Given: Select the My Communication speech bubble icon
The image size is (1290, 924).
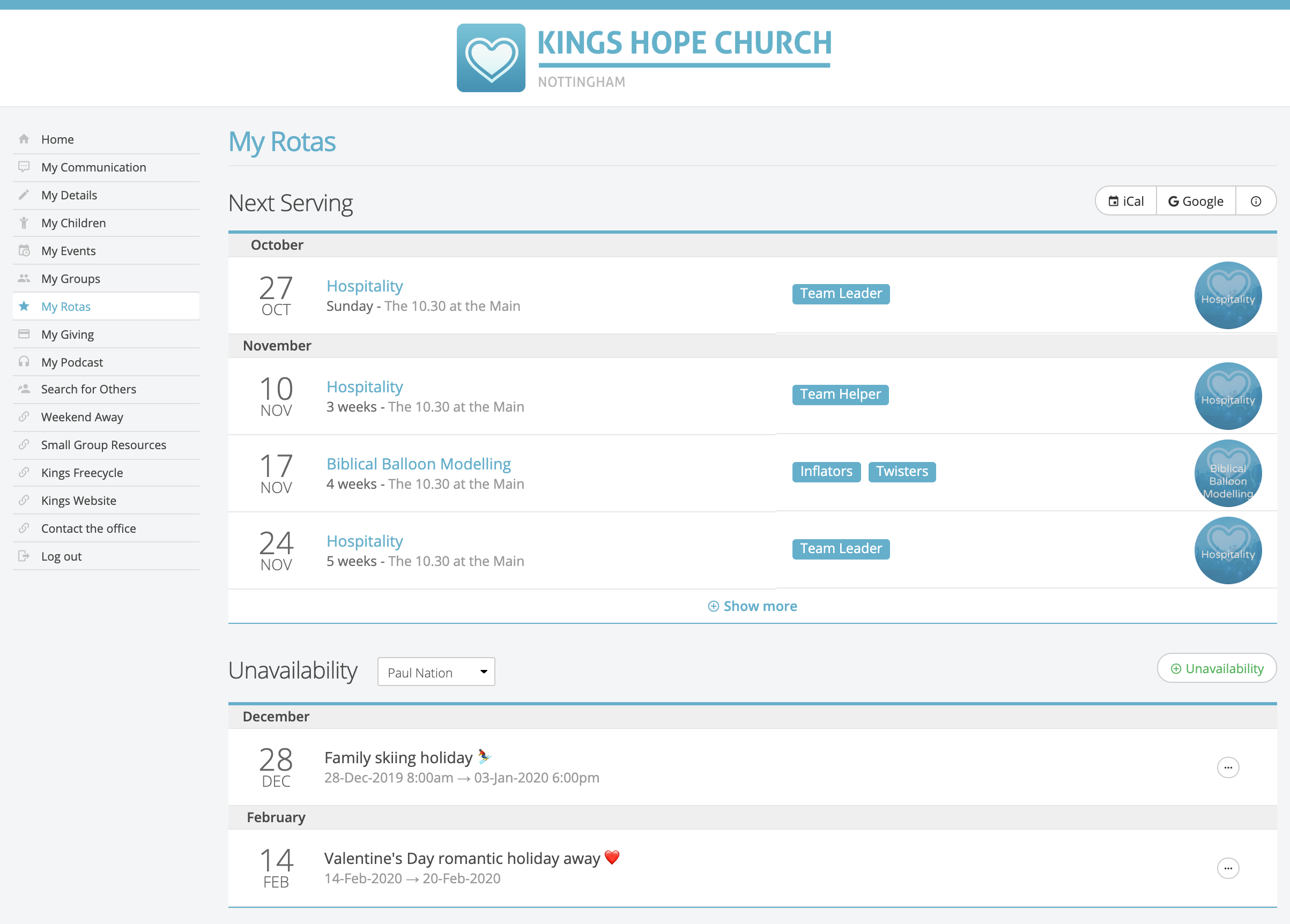Looking at the screenshot, I should pos(24,167).
